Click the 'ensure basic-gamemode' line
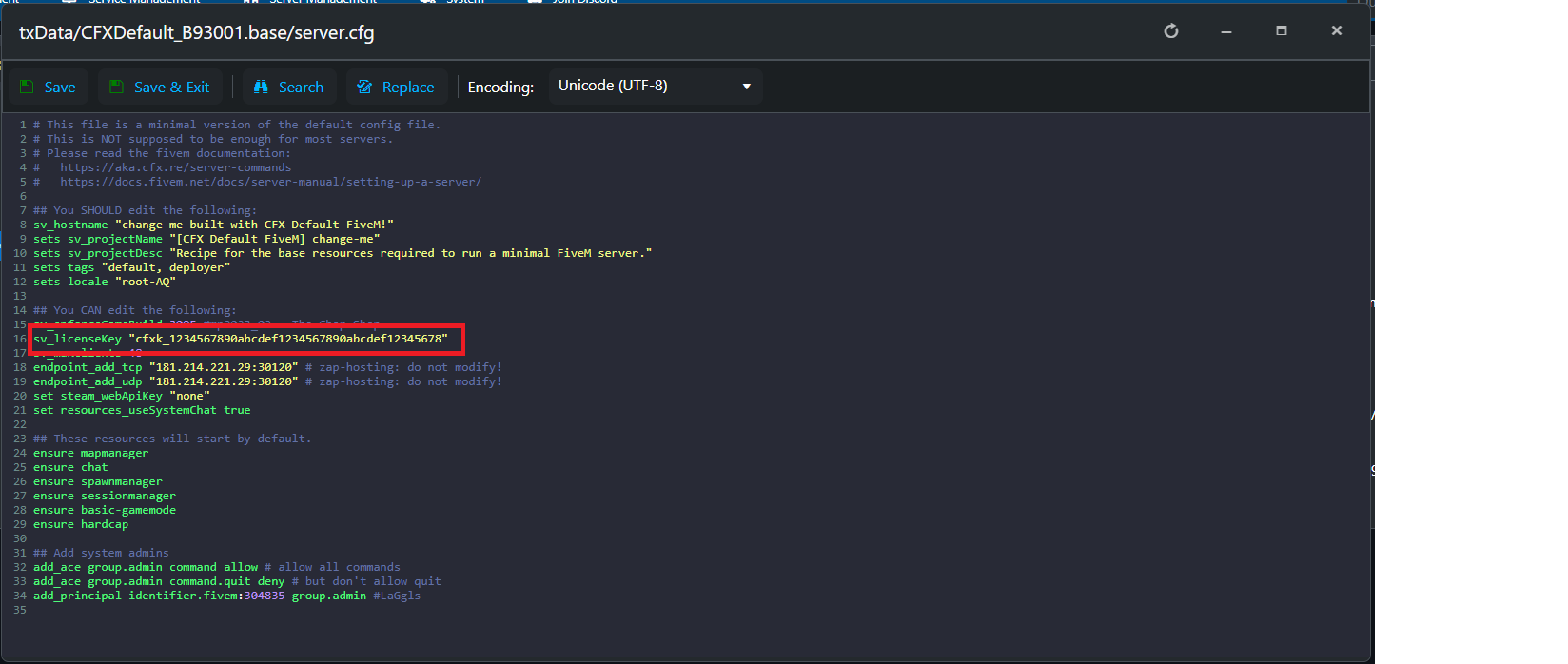 tap(105, 510)
